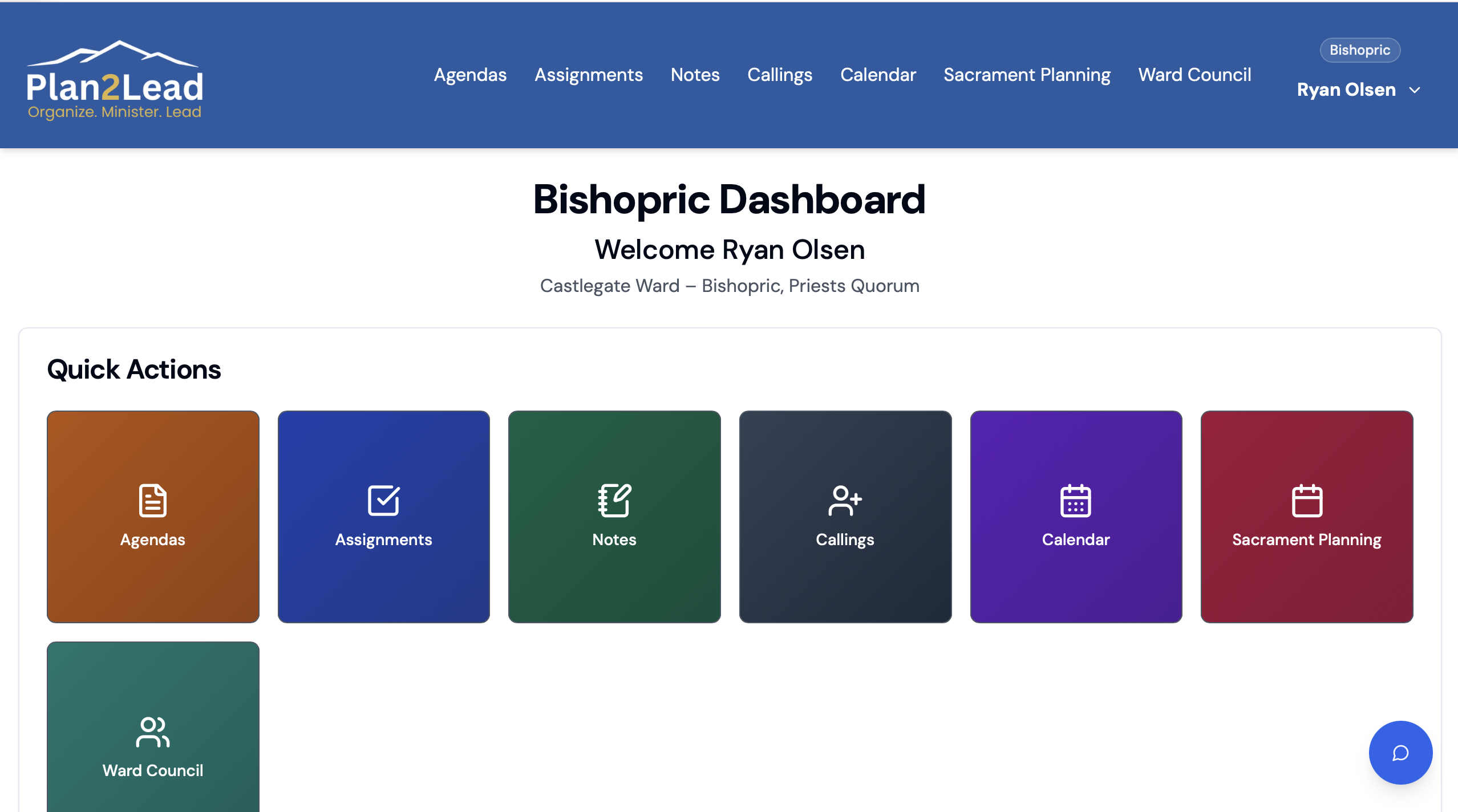Screen dimensions: 1458x812
Task: Click the Agendas document icon tile
Action: [152, 500]
